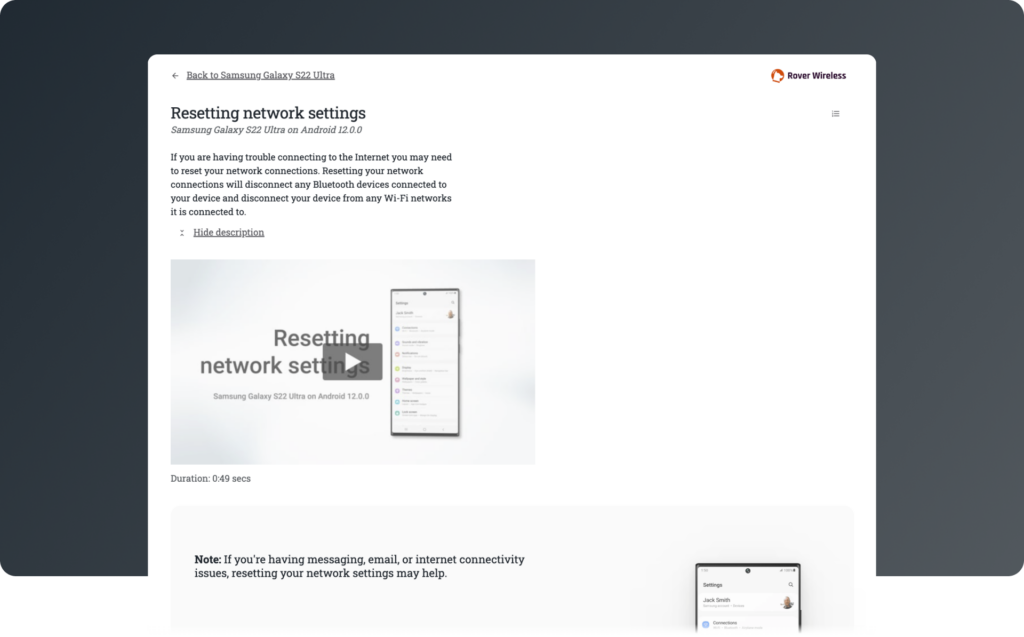This screenshot has height=637, width=1024.
Task: Select 'Samsung Galaxy S22 Ultra on Android 12.0.0' subtitle
Action: pyautogui.click(x=266, y=129)
